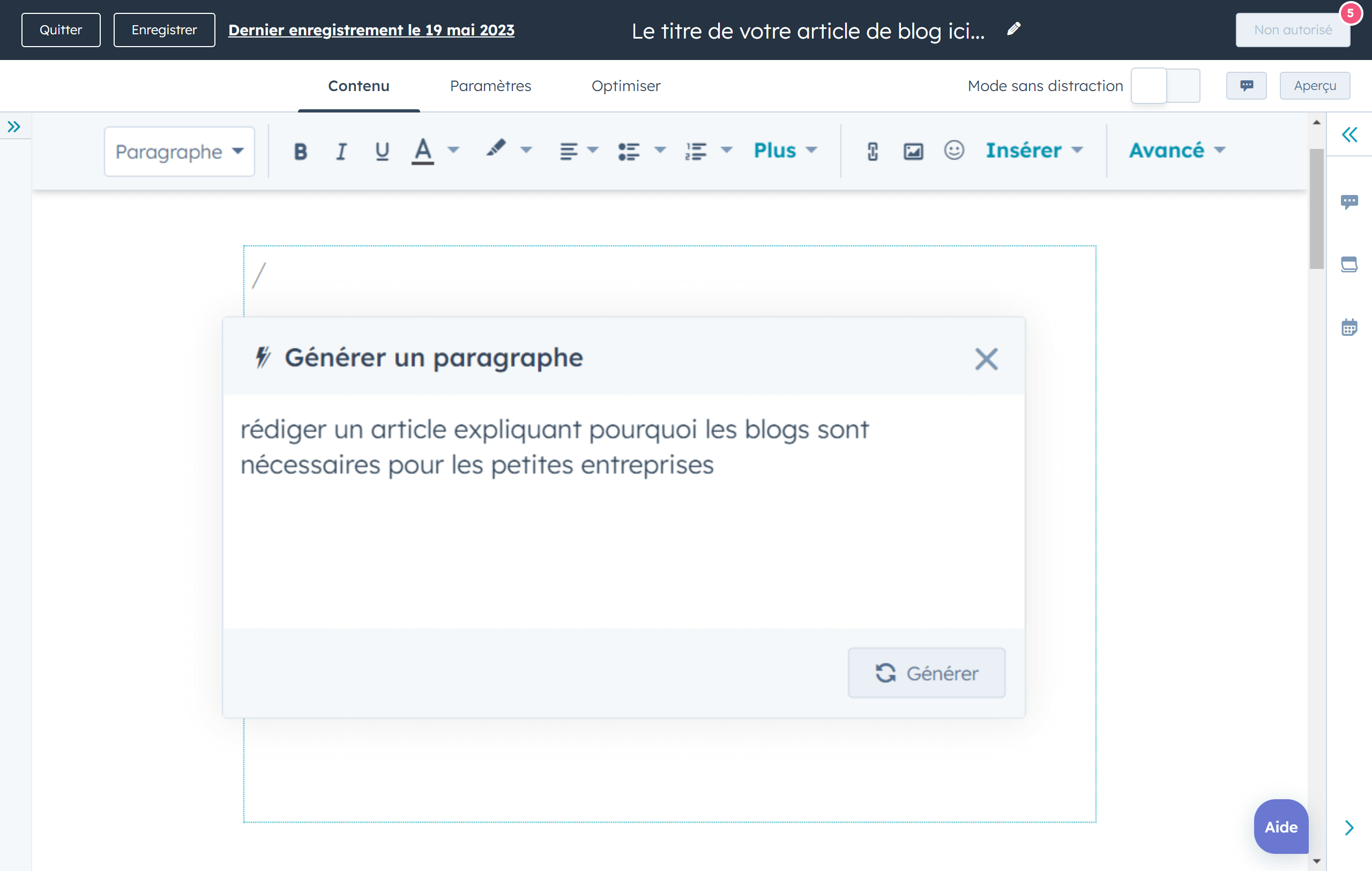The image size is (1372, 871).
Task: Click the Générer button
Action: pos(927,673)
